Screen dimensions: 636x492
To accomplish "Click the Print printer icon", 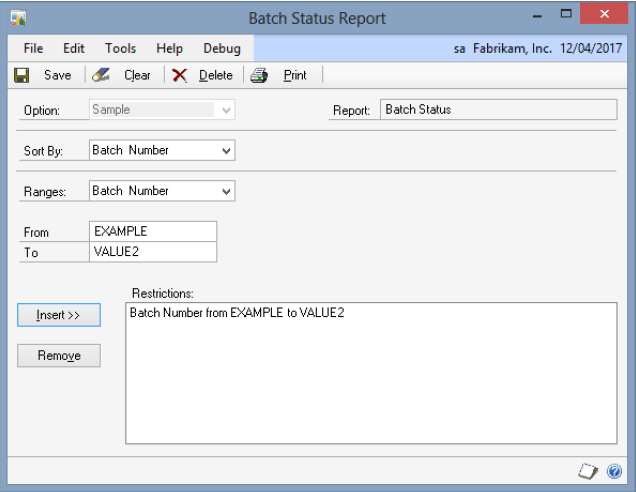I will (259, 75).
